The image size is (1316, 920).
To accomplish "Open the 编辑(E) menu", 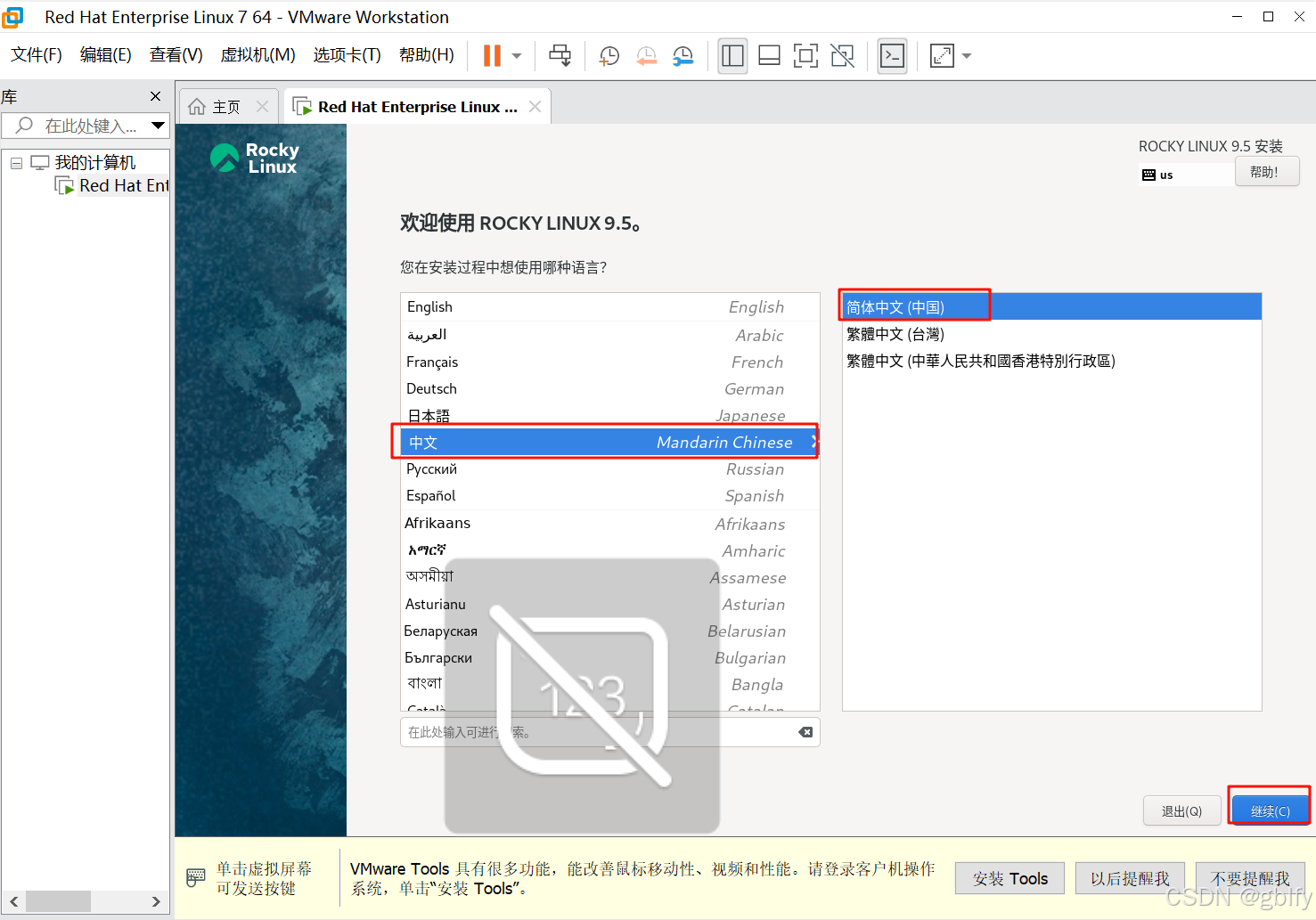I will coord(106,55).
